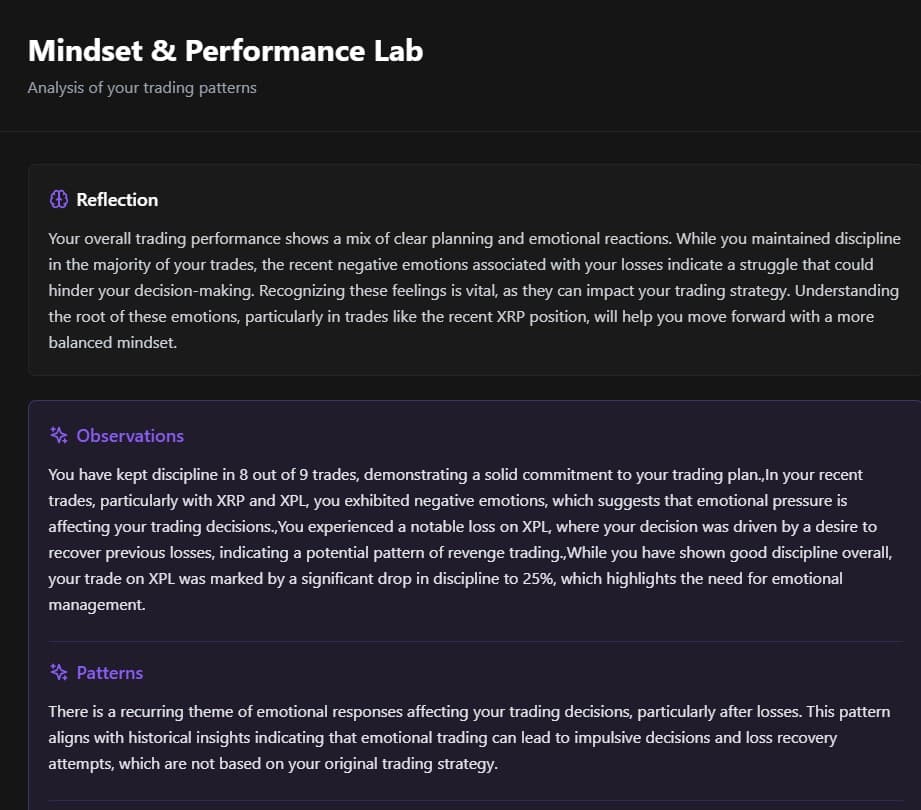The width and height of the screenshot is (921, 810).
Task: Click the brain icon beside Reflection
Action: click(x=59, y=200)
